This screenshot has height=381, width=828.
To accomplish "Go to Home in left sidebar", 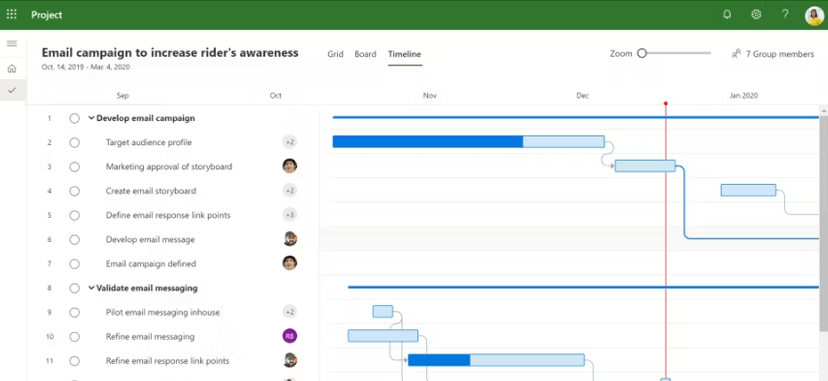I will [12, 69].
